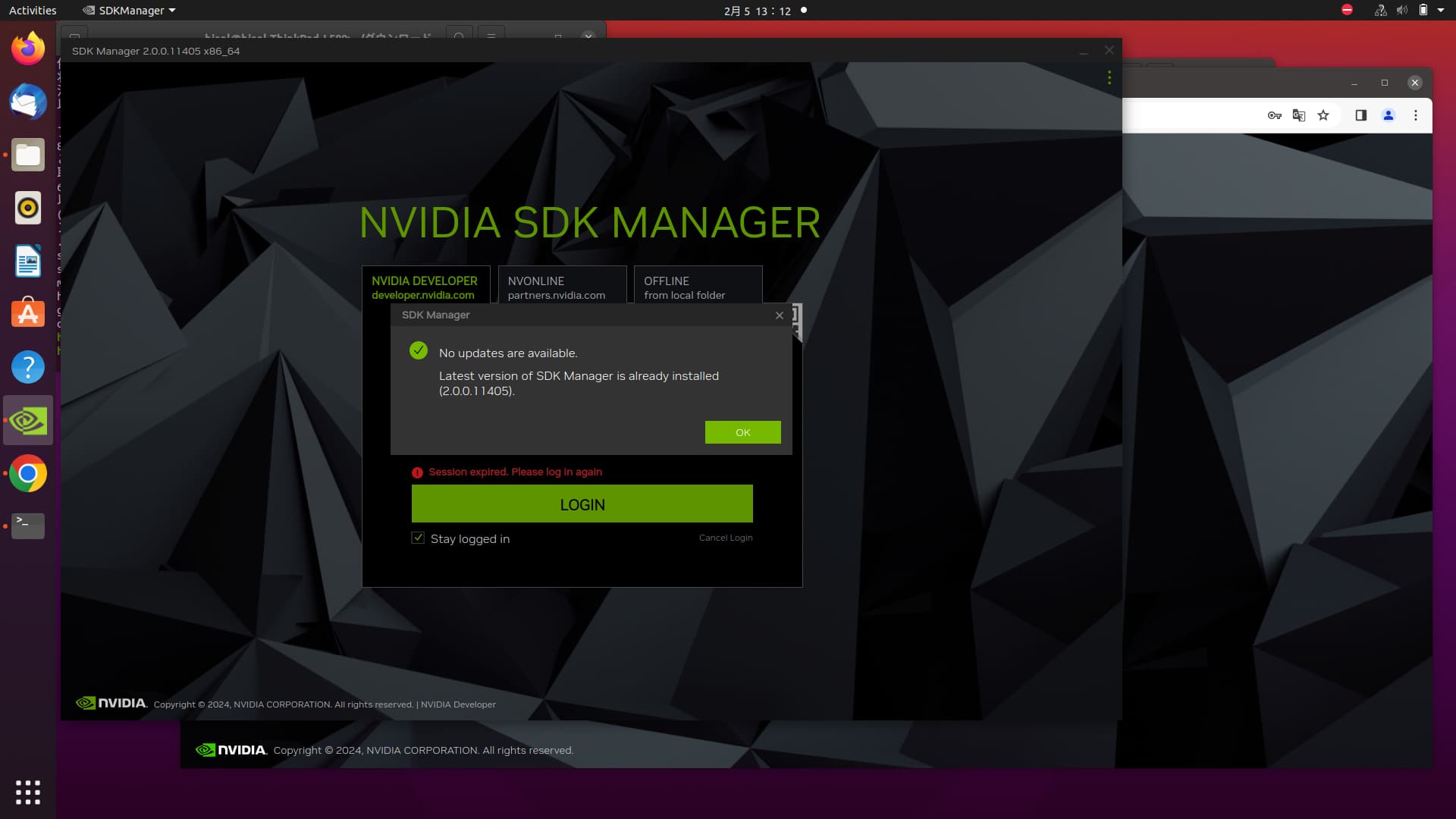This screenshot has width=1456, height=819.
Task: Open Chrome profile avatar
Action: (1389, 115)
